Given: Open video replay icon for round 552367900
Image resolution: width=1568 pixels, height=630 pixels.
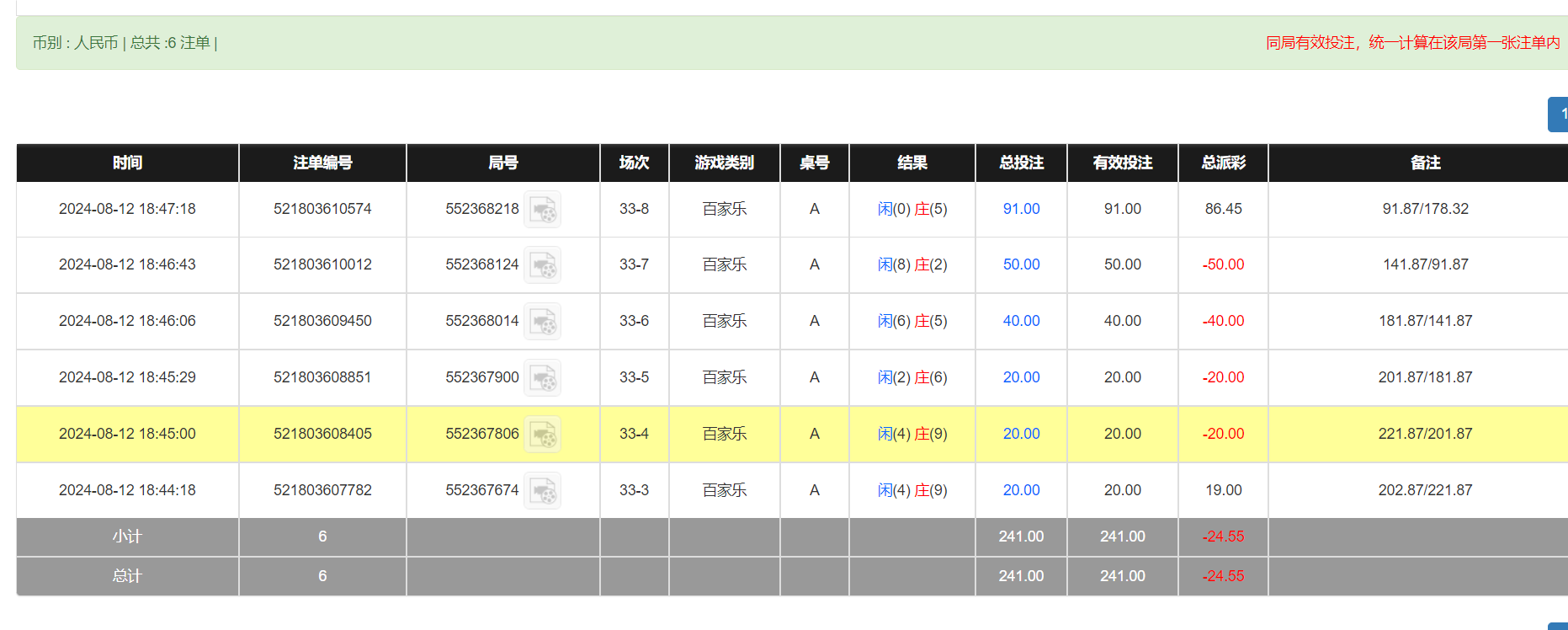Looking at the screenshot, I should point(542,378).
